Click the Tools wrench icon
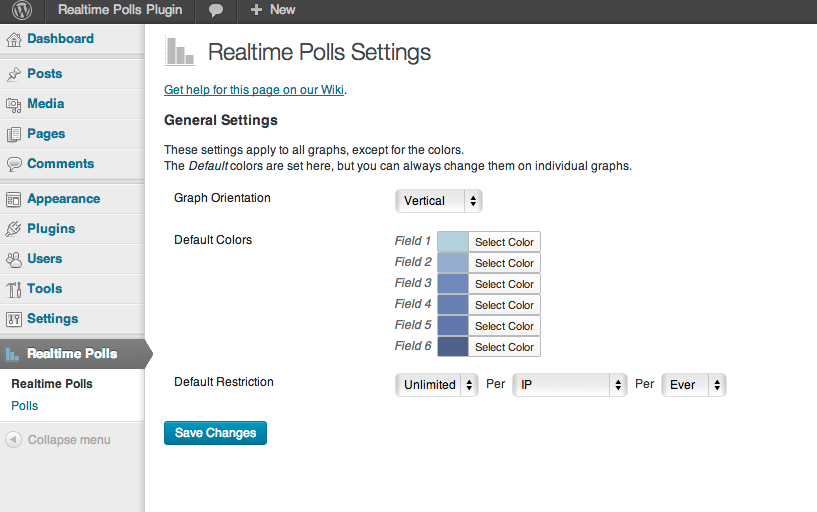Viewport: 817px width, 512px height. (14, 289)
